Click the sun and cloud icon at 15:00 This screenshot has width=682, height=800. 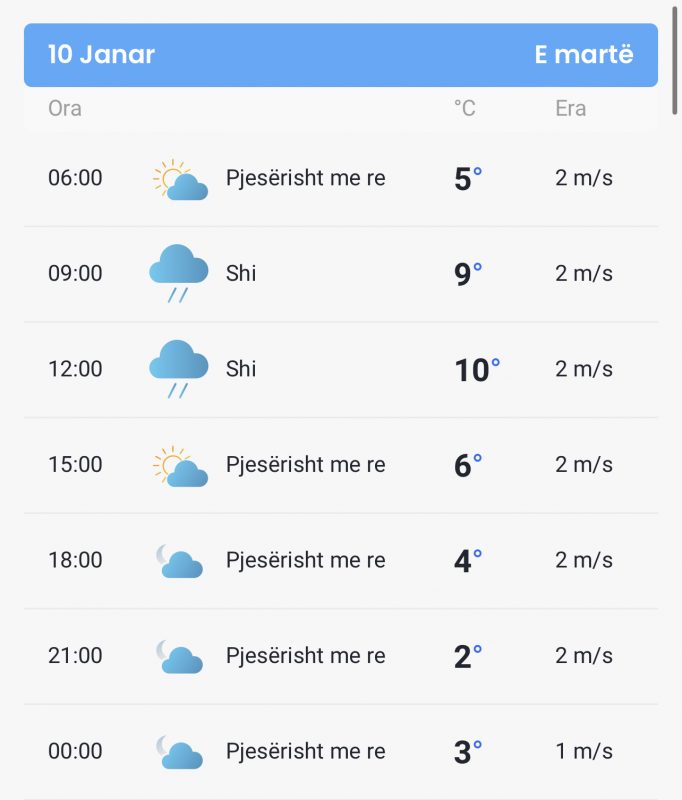tap(180, 465)
